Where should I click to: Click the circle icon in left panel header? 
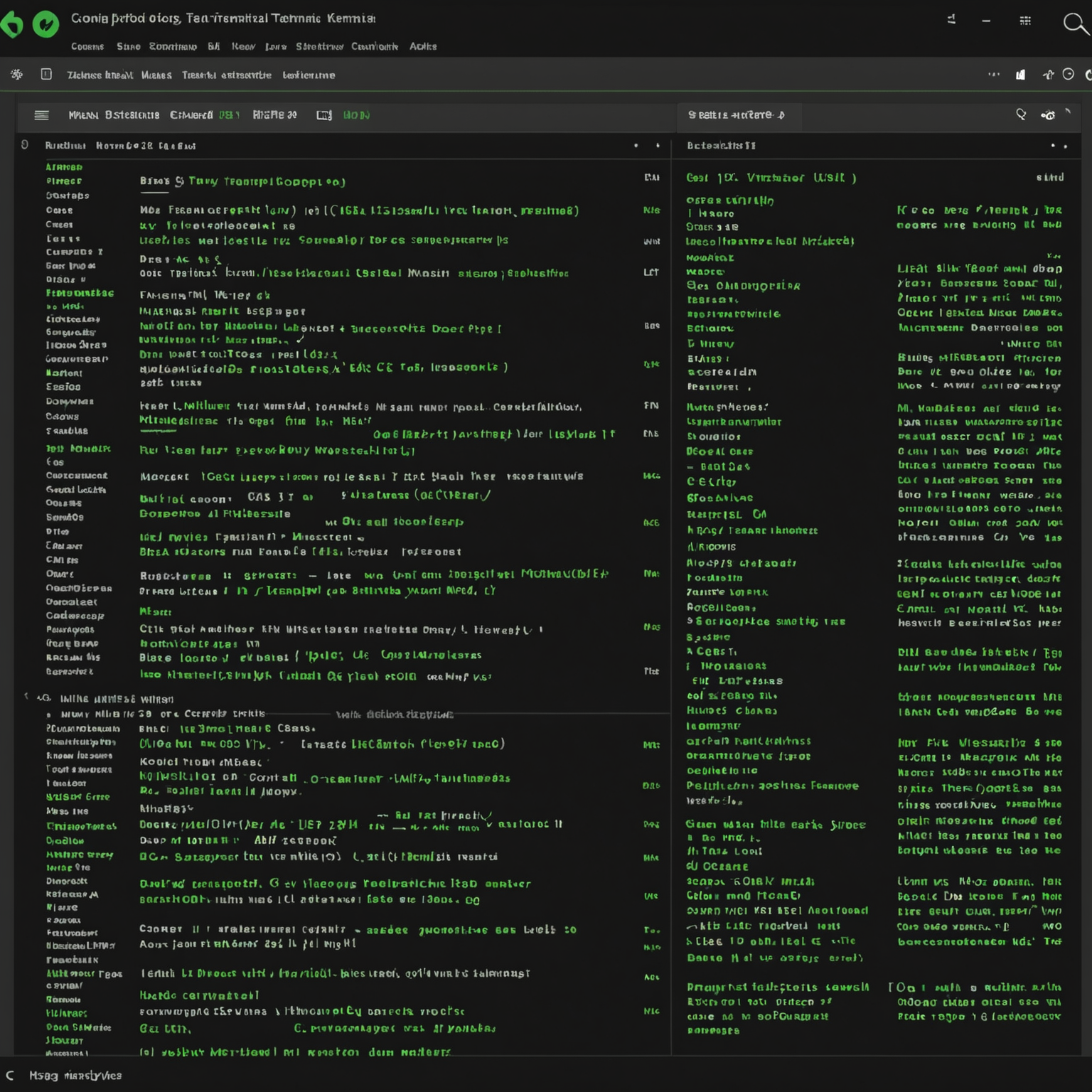tap(25, 145)
